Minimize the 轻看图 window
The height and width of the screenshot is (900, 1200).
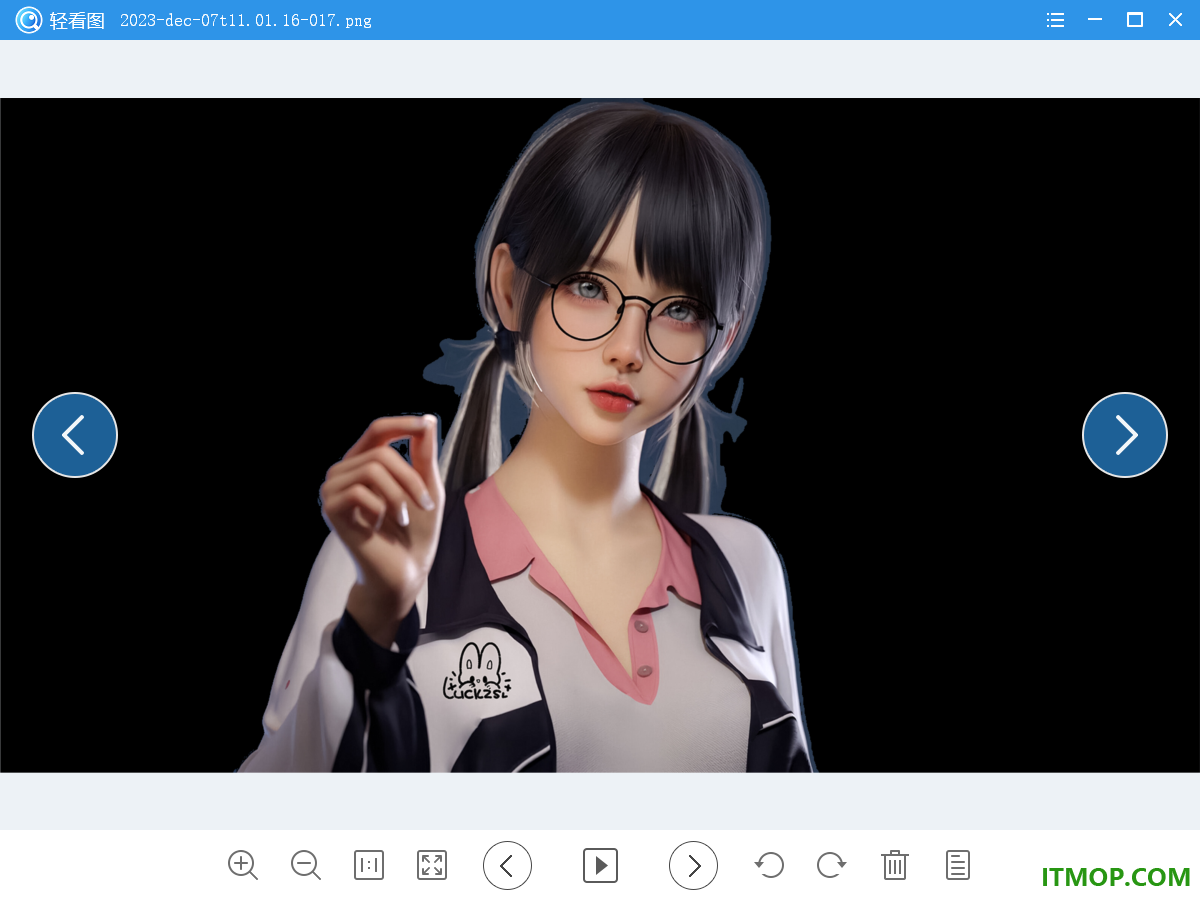tap(1095, 20)
